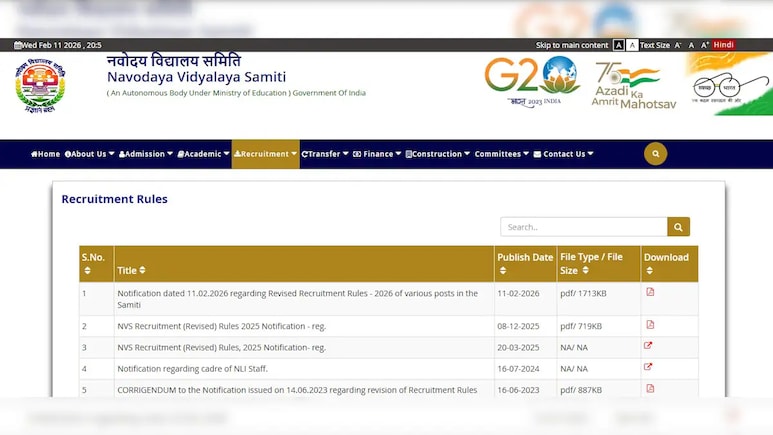Image resolution: width=773 pixels, height=435 pixels.
Task: Expand Construction dropdown menu
Action: 438,154
